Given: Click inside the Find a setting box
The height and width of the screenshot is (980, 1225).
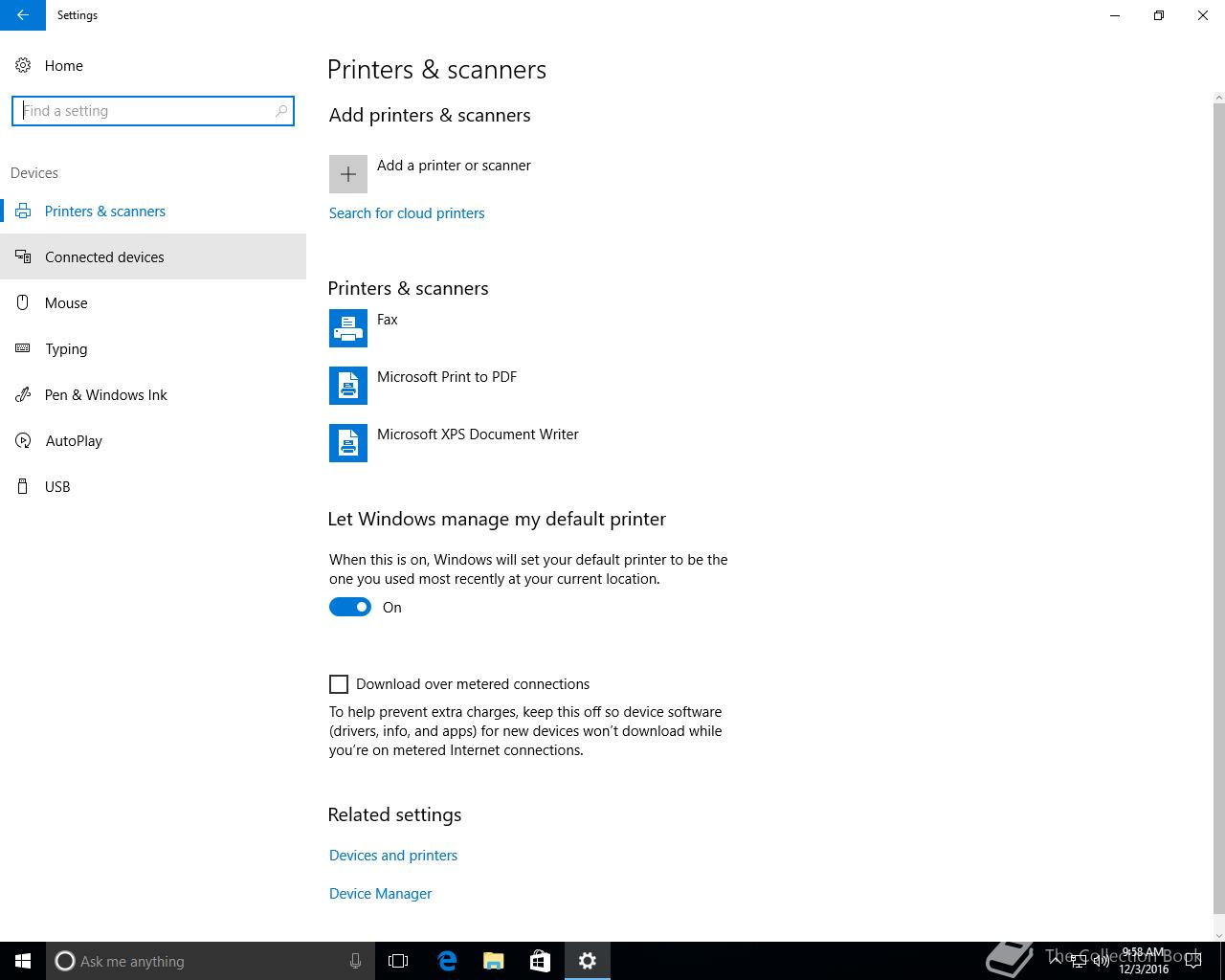Looking at the screenshot, I should [153, 111].
